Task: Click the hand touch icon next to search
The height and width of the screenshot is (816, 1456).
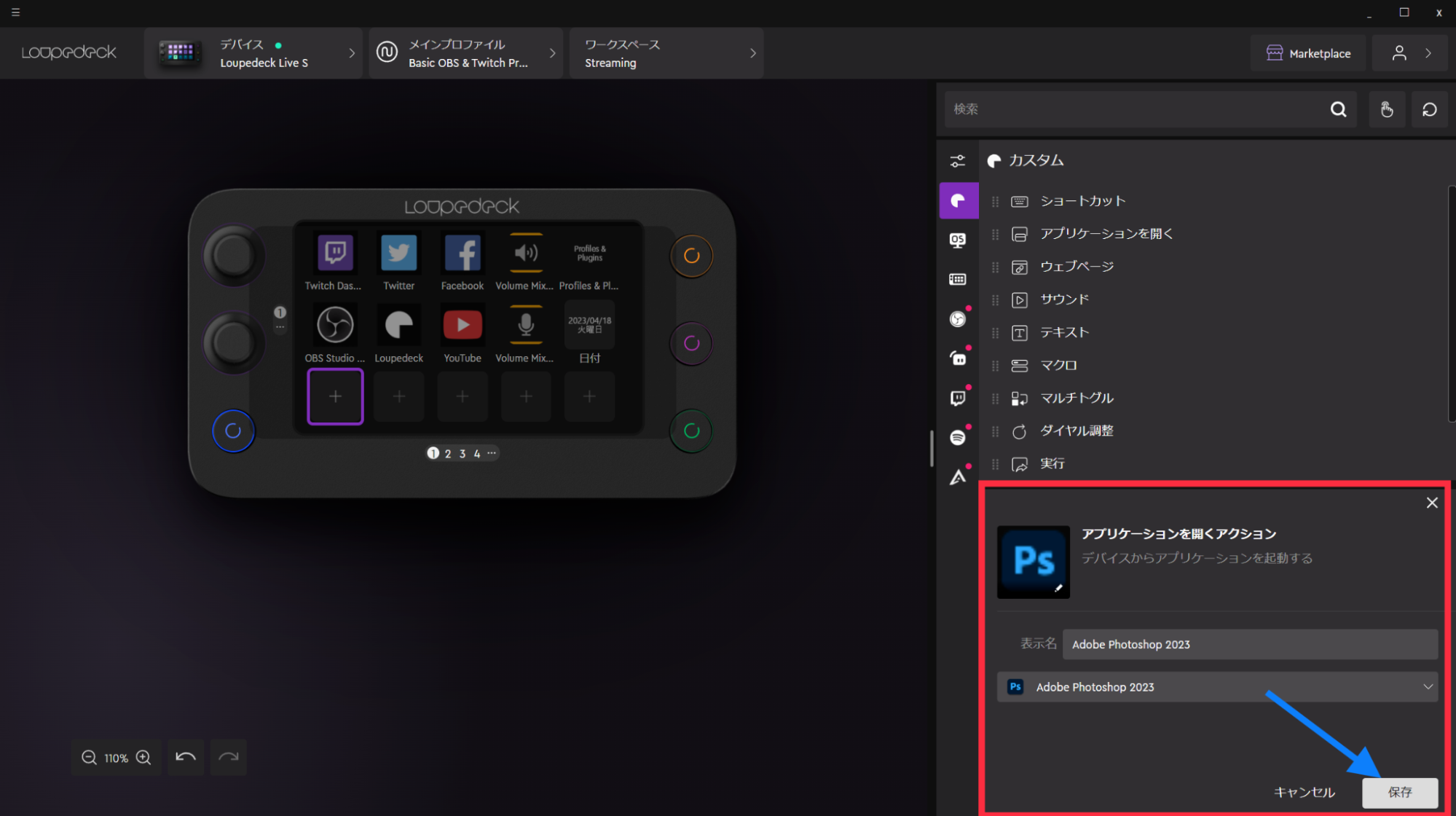Action: [1387, 109]
